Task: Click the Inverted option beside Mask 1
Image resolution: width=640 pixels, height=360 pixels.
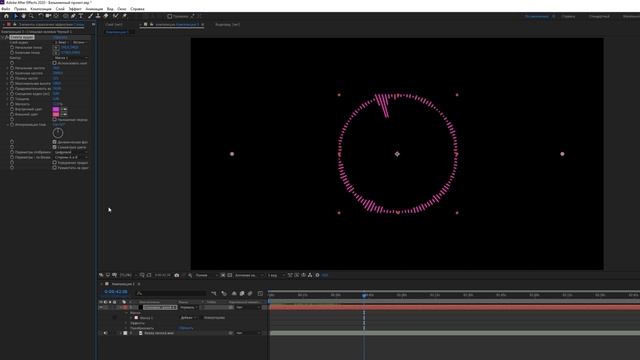Action: click(x=214, y=318)
